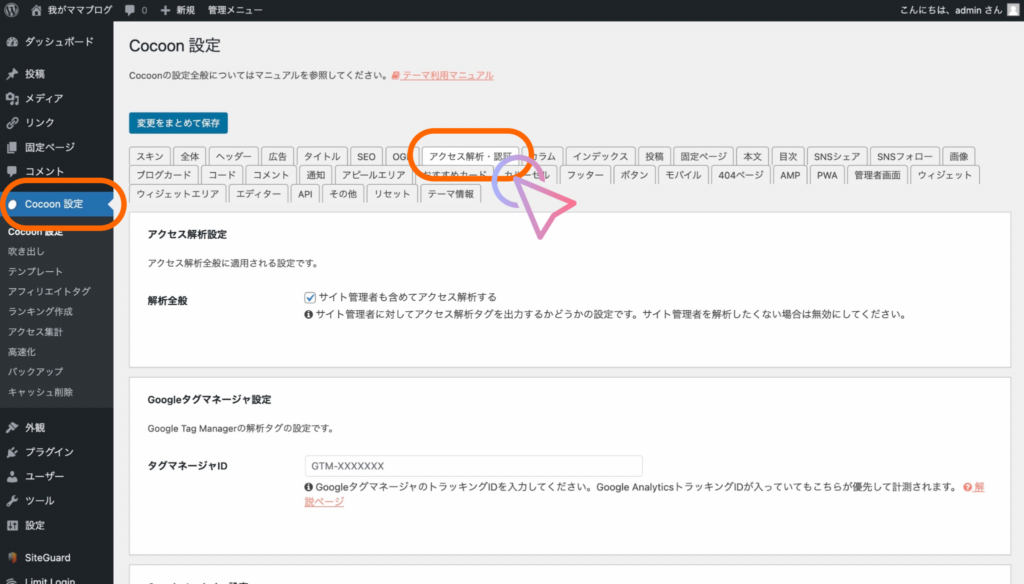Open the comments bubble icon in admin bar

click(x=130, y=10)
